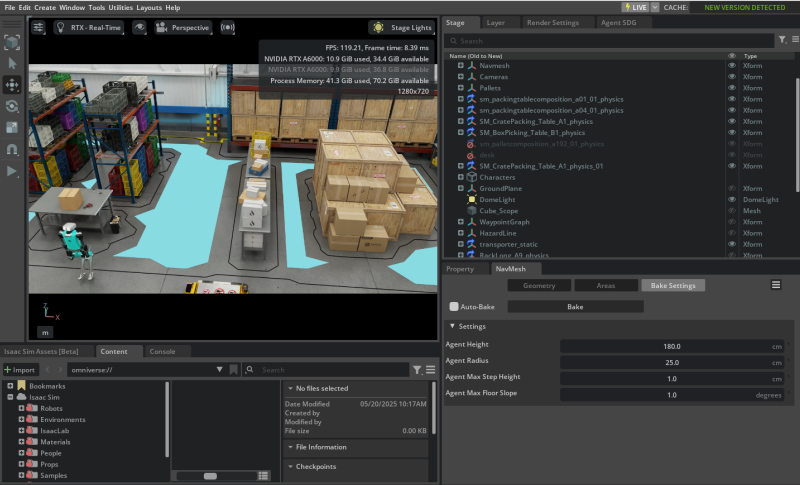800x485 pixels.
Task: Click the Bake button
Action: point(575,307)
